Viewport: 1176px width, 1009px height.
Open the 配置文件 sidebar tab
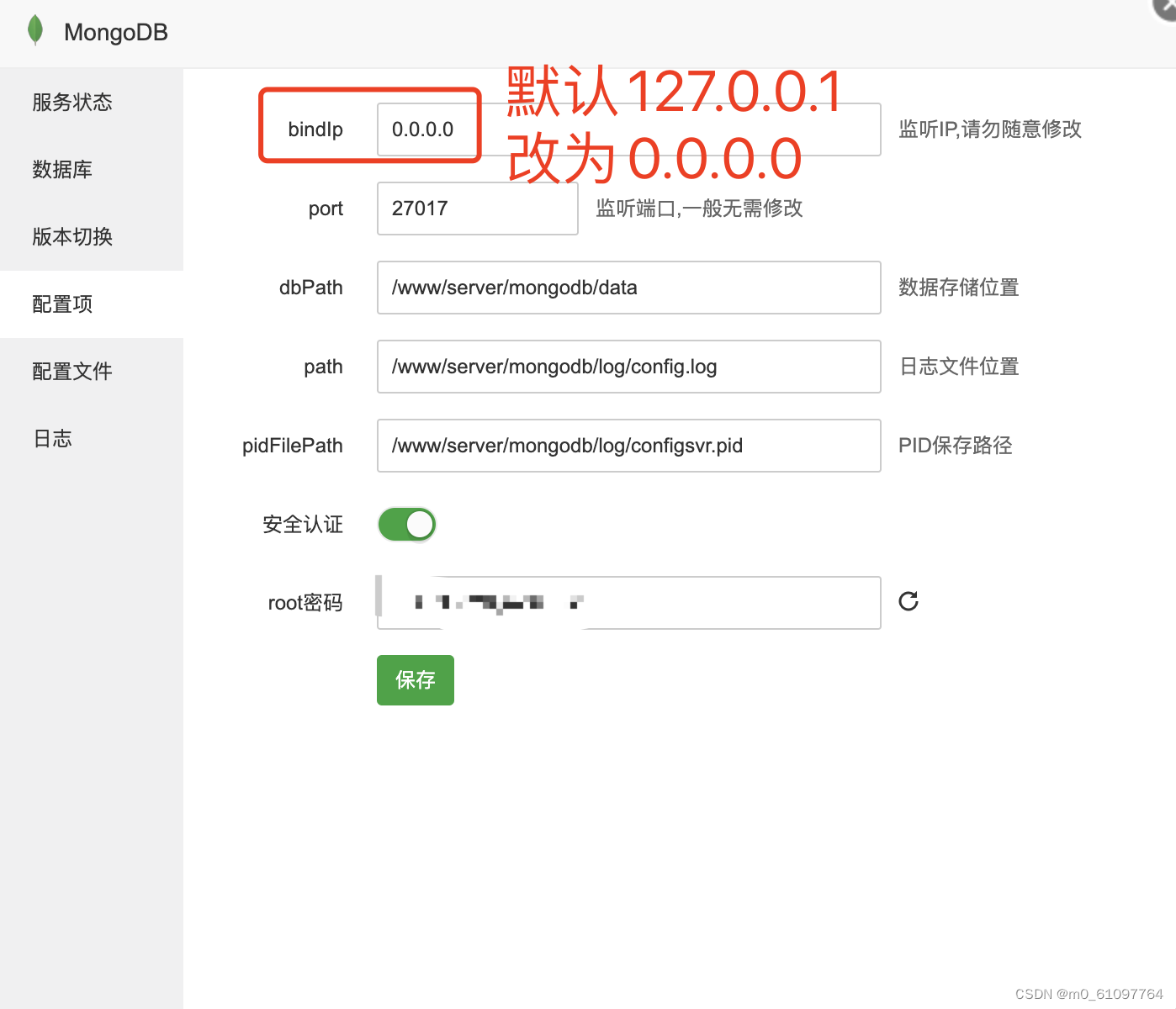92,372
